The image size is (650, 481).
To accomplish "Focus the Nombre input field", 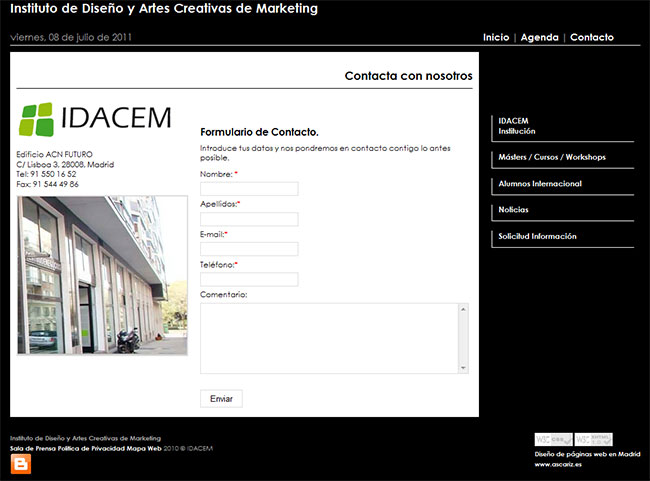I will click(x=249, y=189).
